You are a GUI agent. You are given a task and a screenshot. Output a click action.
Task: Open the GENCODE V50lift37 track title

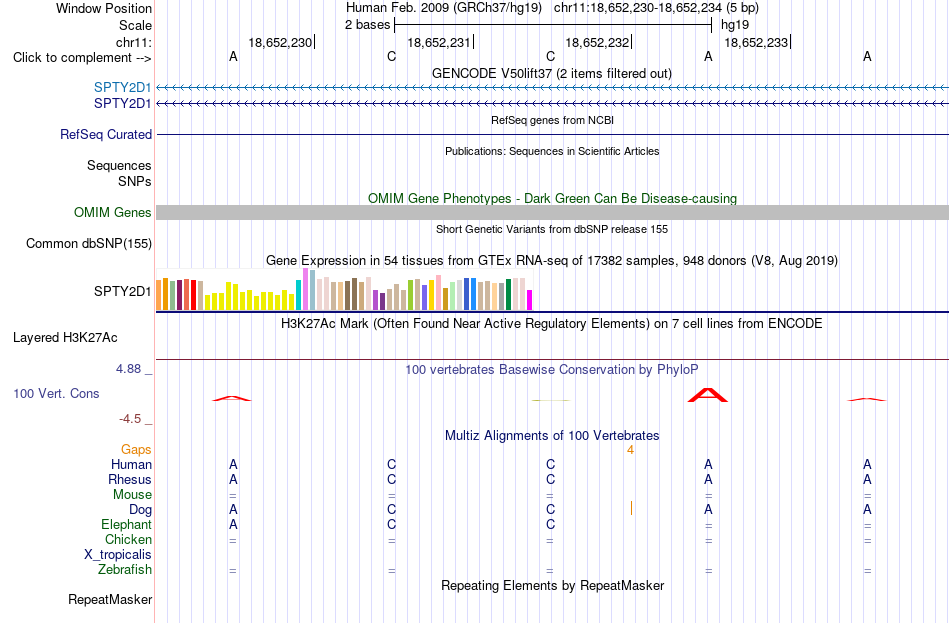click(552, 73)
